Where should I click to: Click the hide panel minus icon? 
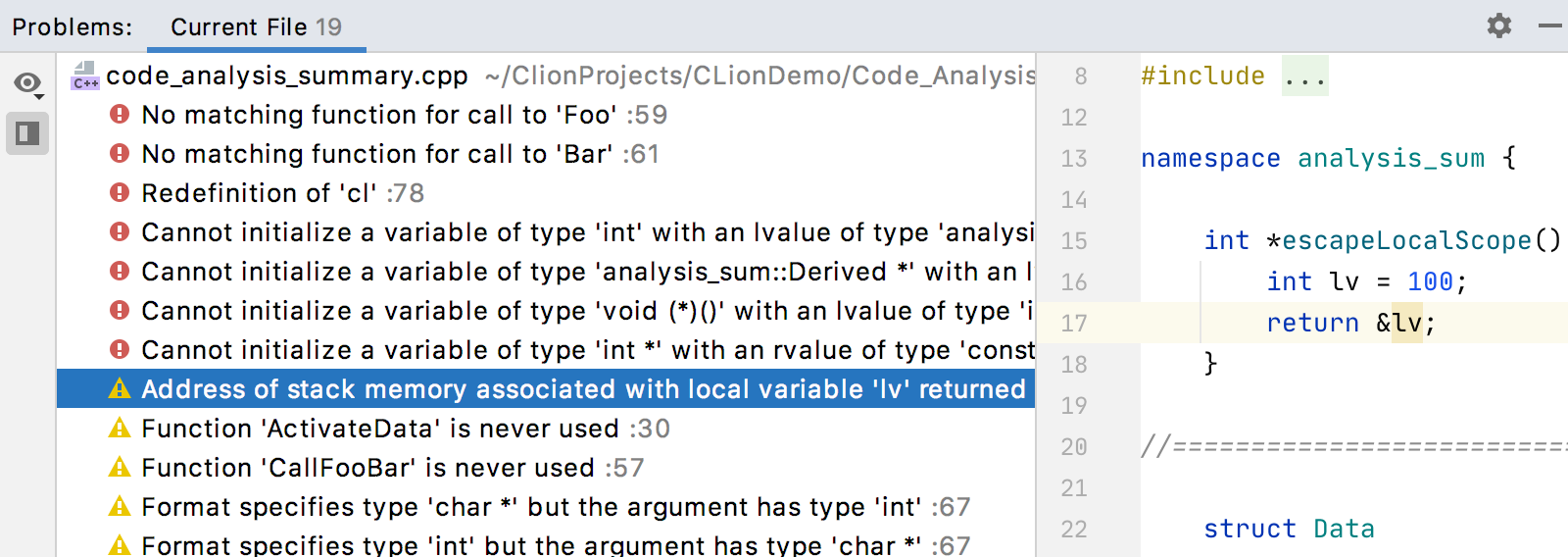click(1550, 25)
